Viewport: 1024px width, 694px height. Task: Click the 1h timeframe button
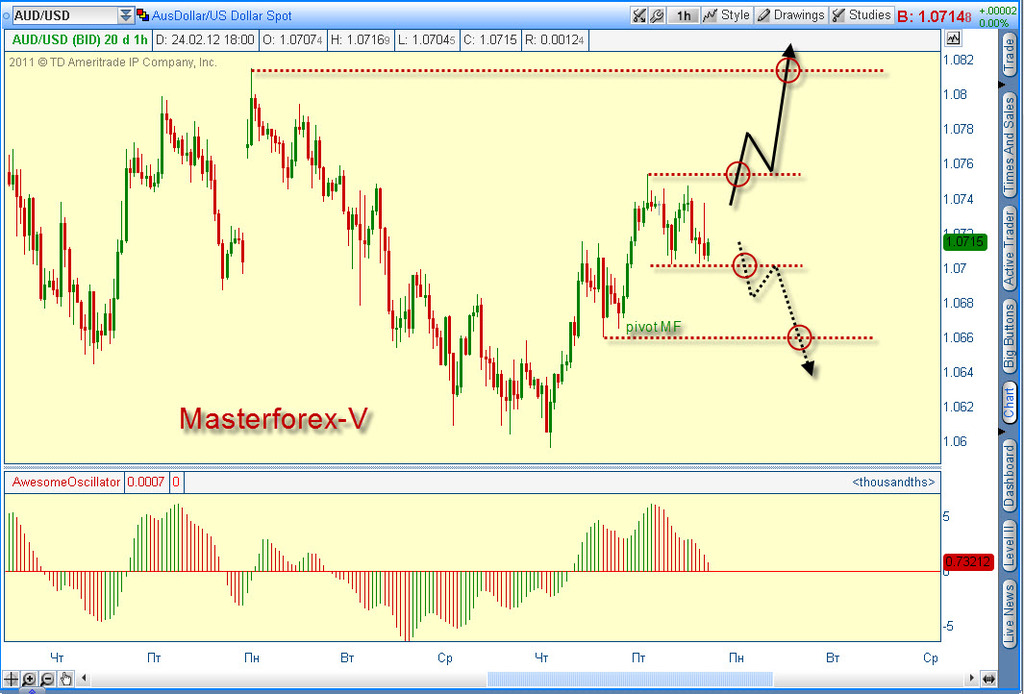point(684,15)
